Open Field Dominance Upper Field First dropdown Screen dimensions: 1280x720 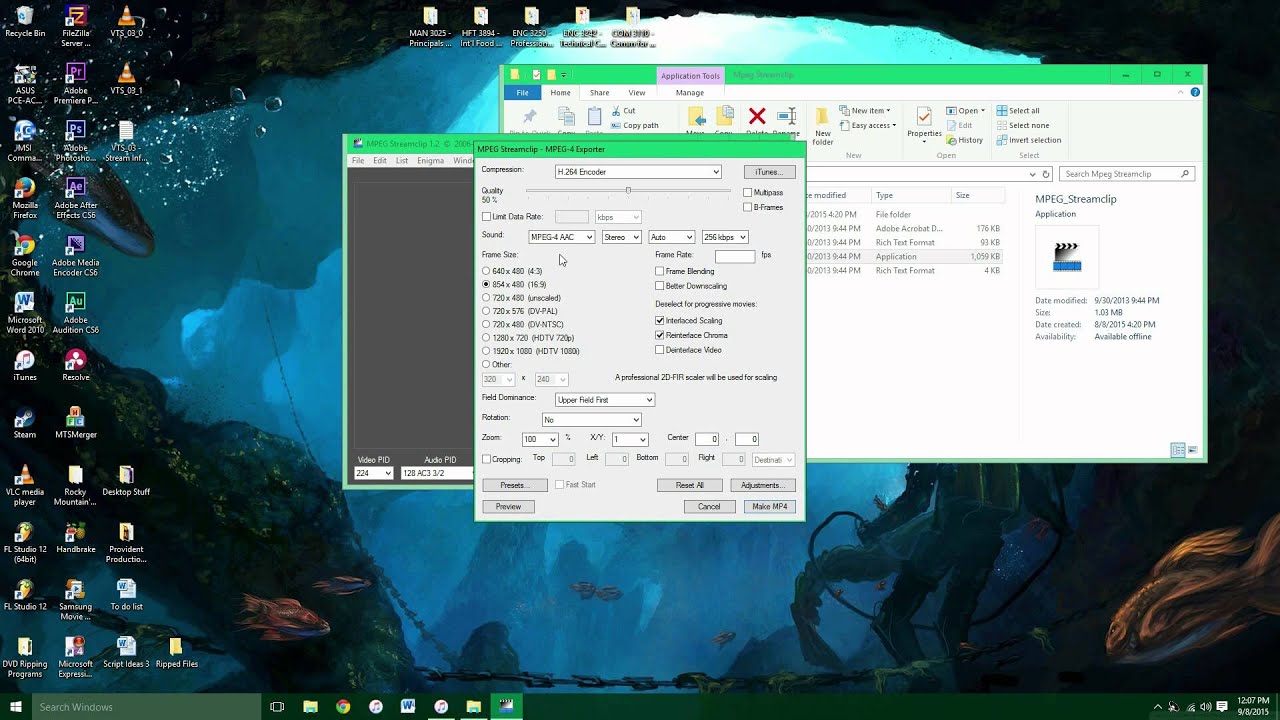605,400
